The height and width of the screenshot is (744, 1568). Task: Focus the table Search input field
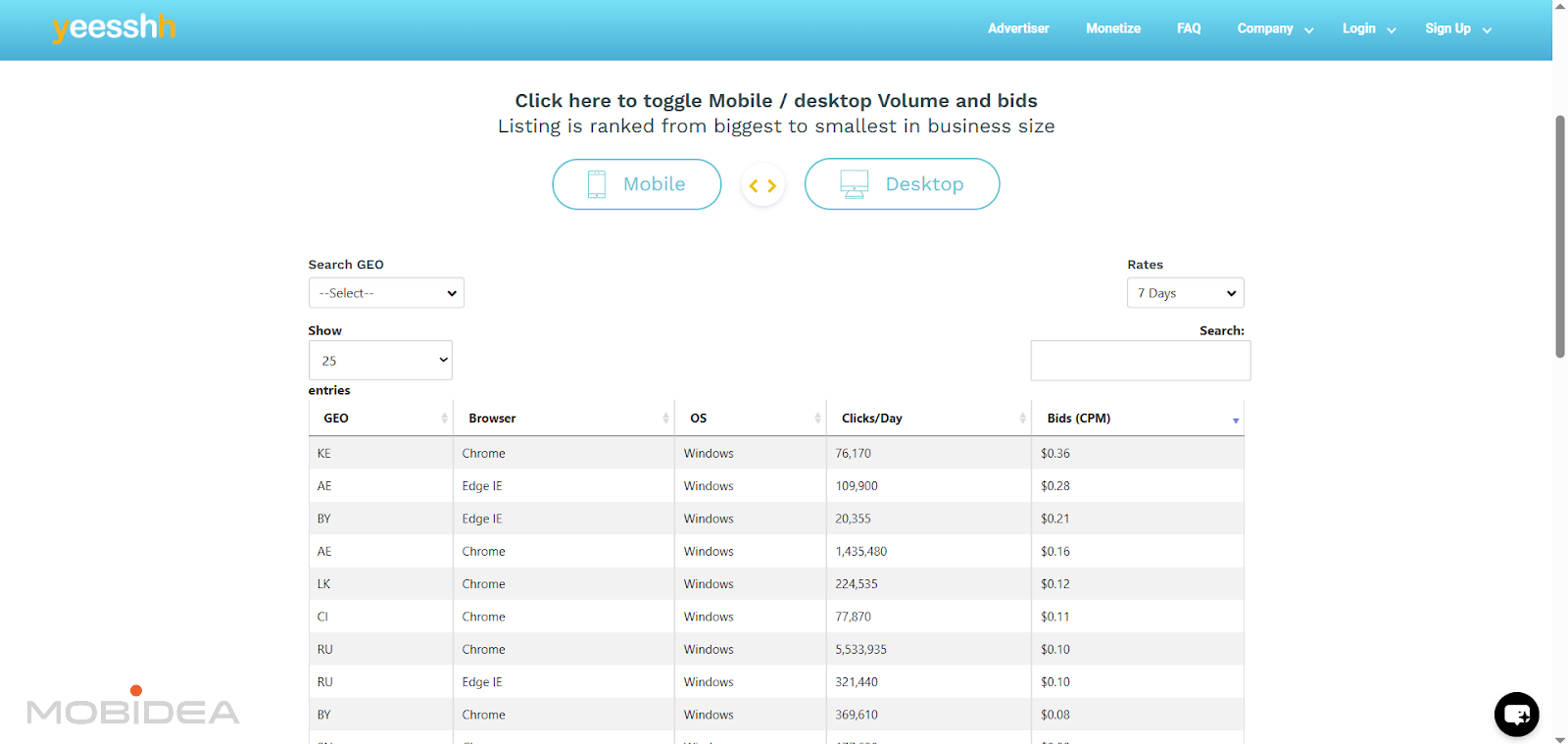pyautogui.click(x=1140, y=361)
